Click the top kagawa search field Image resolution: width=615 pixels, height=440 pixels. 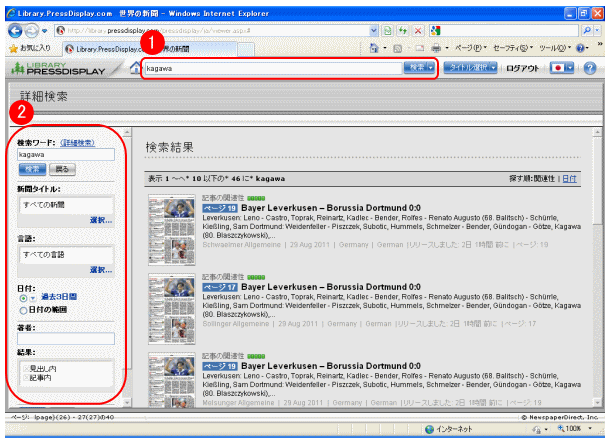coord(273,68)
